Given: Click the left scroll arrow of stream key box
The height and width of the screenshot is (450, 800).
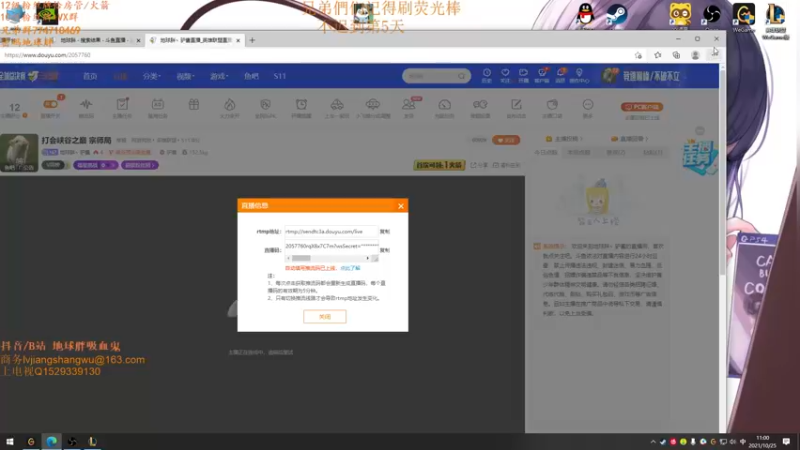Looking at the screenshot, I should pos(288,258).
